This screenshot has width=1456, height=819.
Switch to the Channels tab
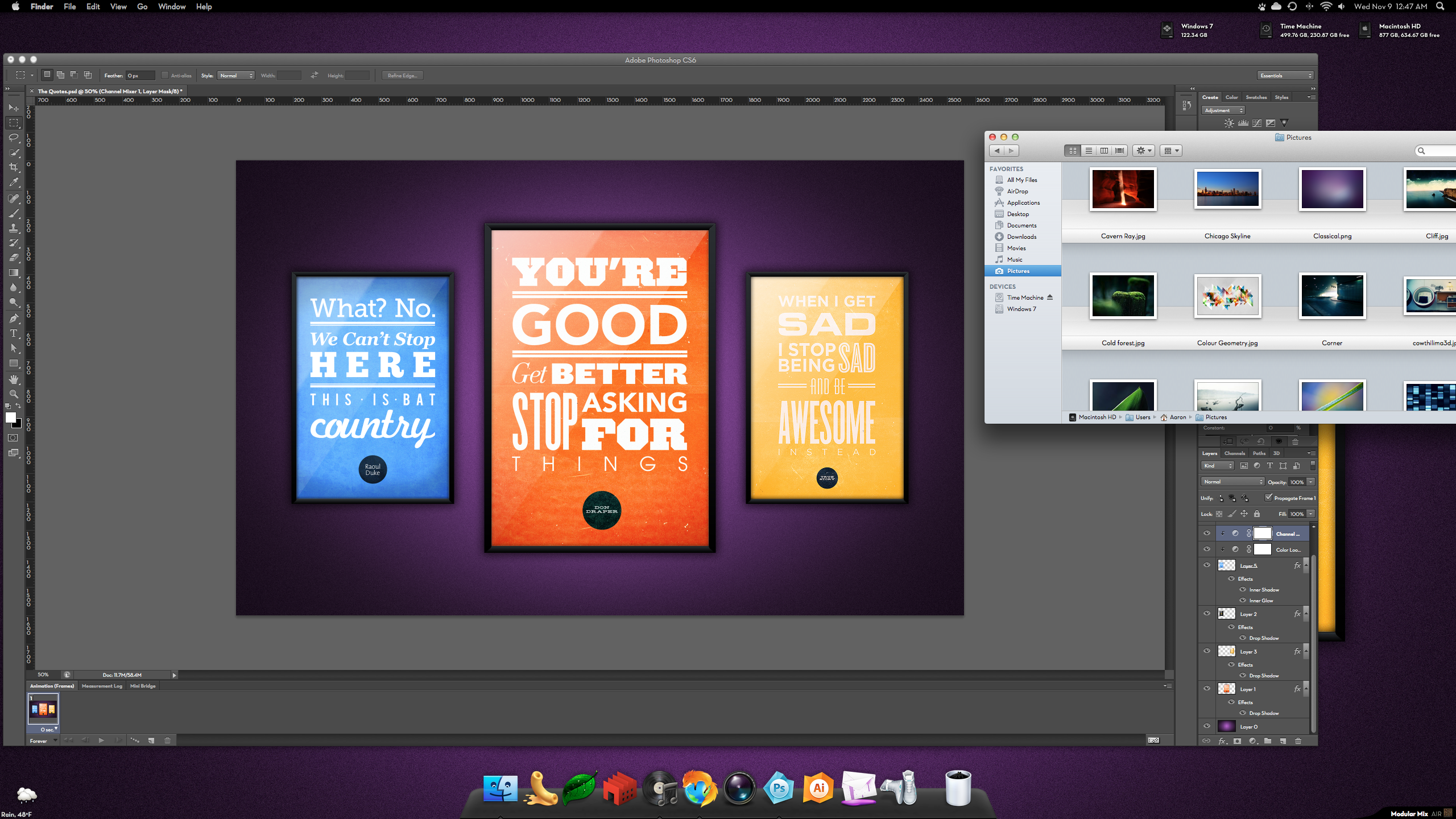coord(1235,453)
